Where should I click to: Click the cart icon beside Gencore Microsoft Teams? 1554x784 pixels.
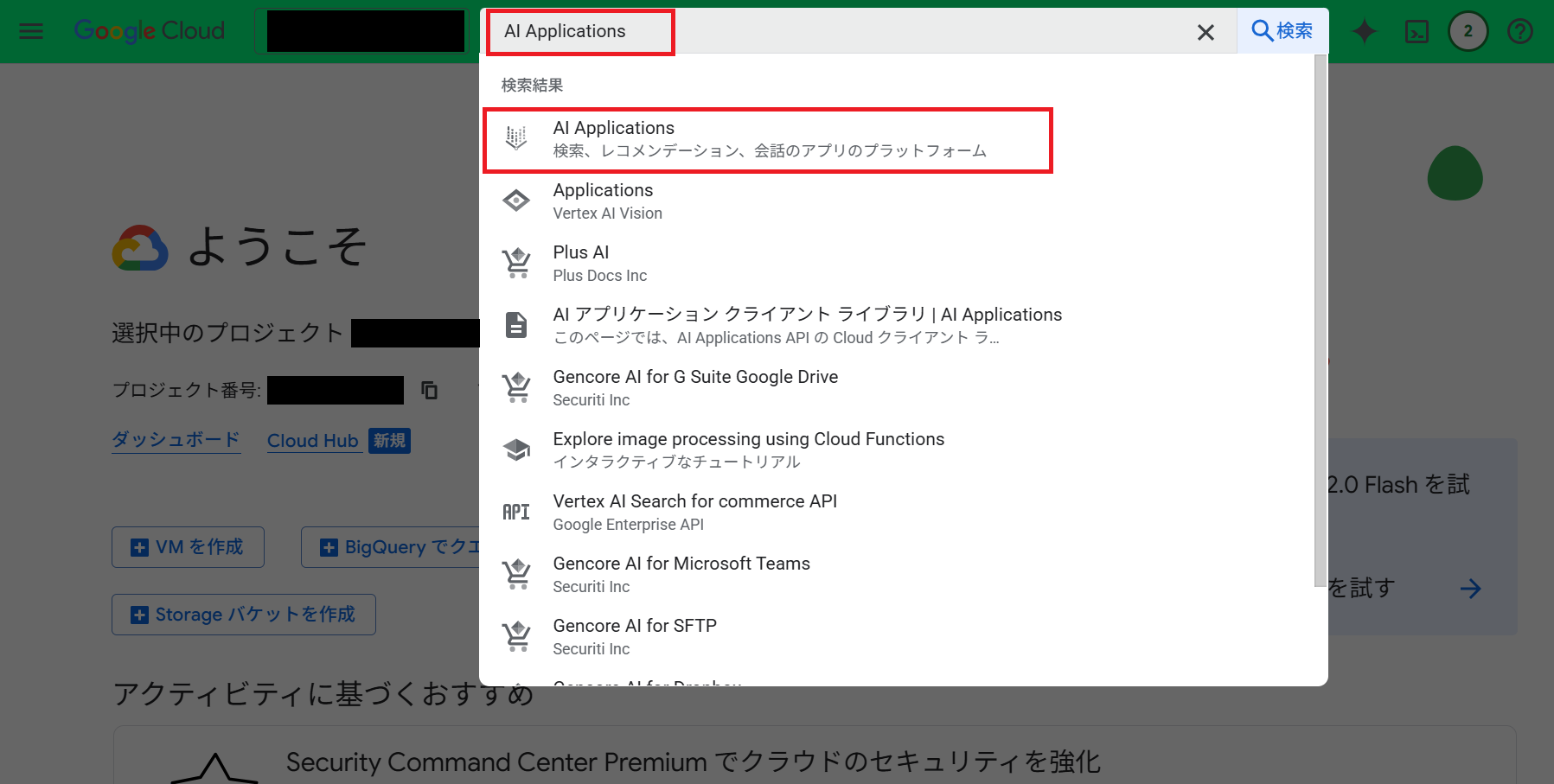(517, 574)
